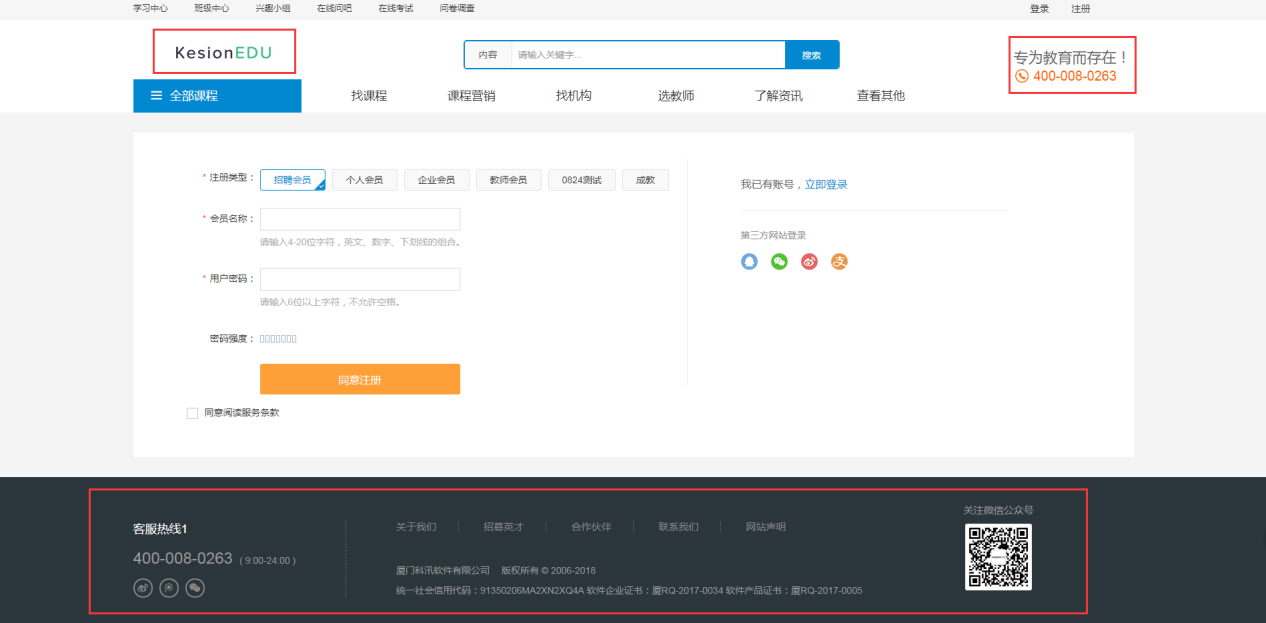This screenshot has width=1266, height=623.
Task: Open the 内容 search type dropdown
Action: [x=488, y=55]
